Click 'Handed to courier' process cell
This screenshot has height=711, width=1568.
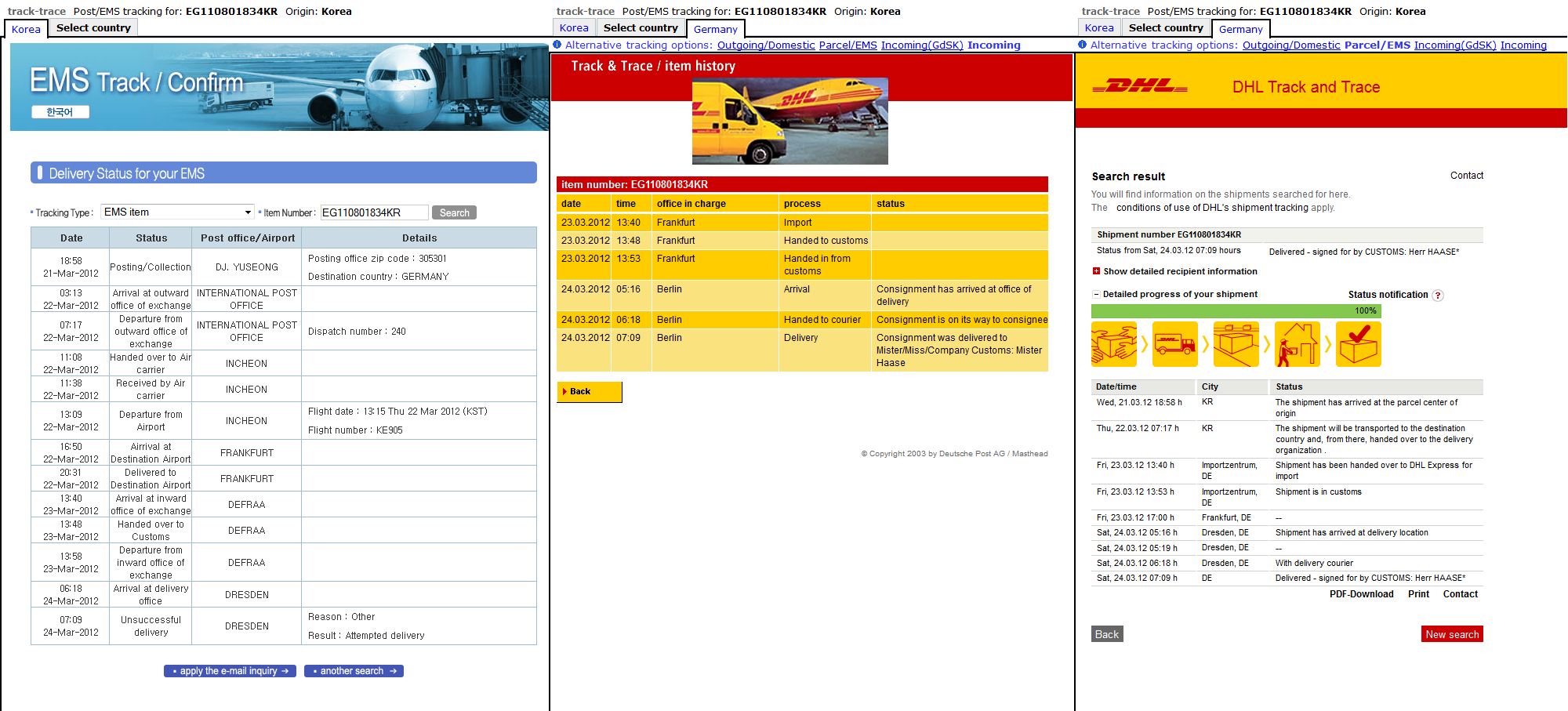[825, 320]
